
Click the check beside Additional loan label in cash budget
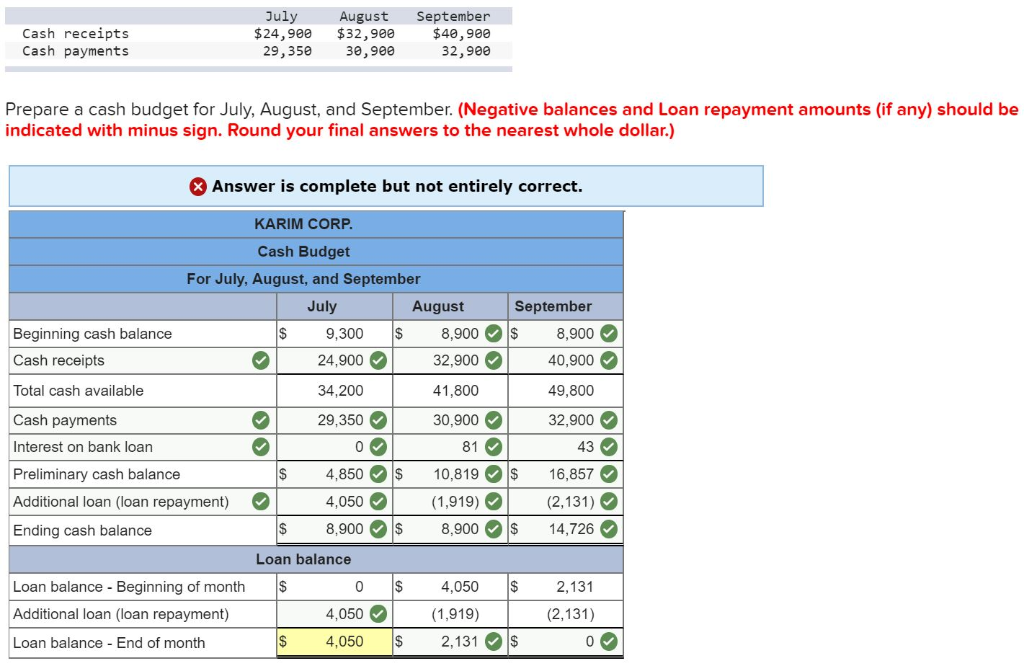(261, 501)
